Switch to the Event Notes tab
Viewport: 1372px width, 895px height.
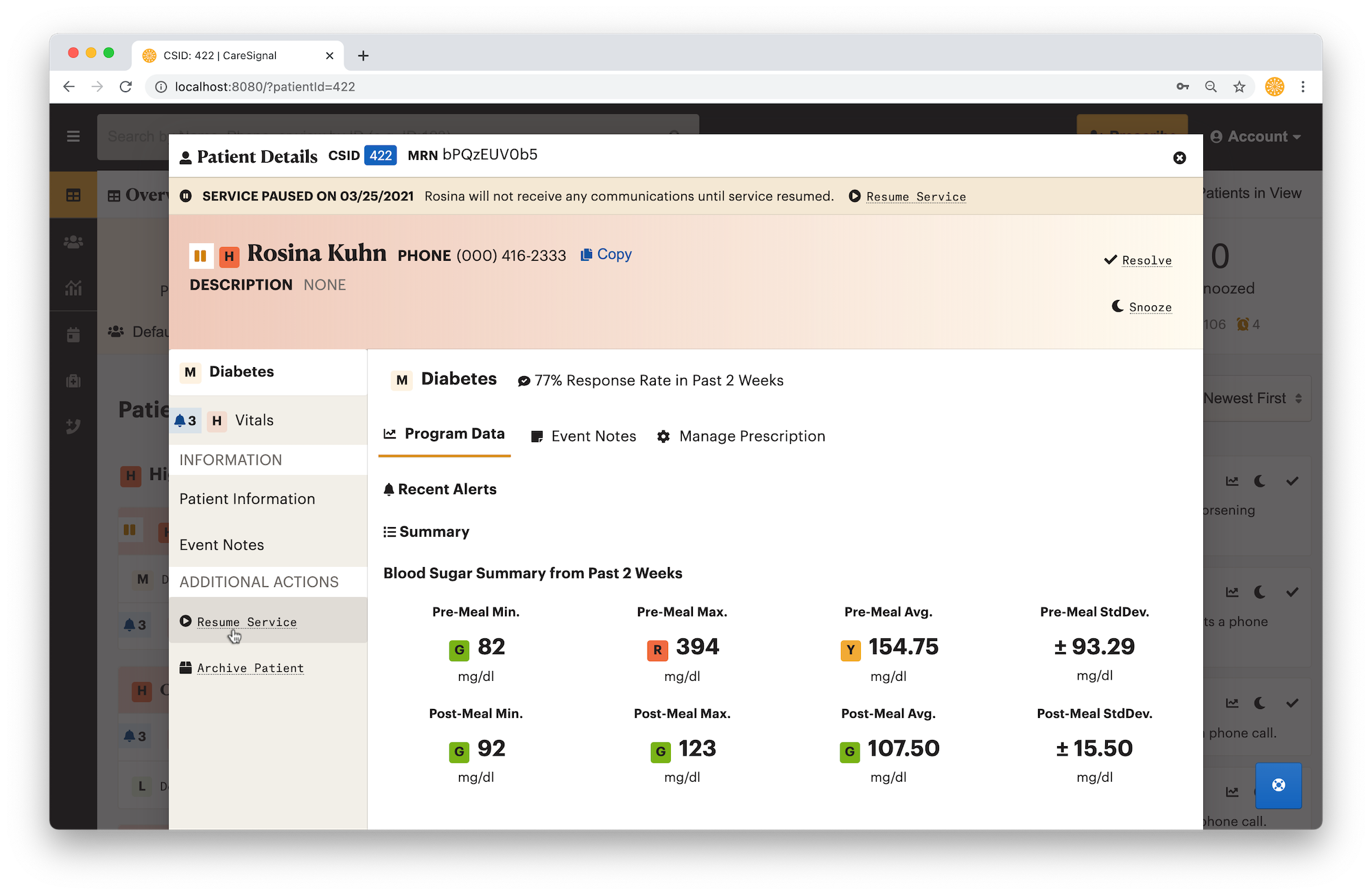[584, 437]
